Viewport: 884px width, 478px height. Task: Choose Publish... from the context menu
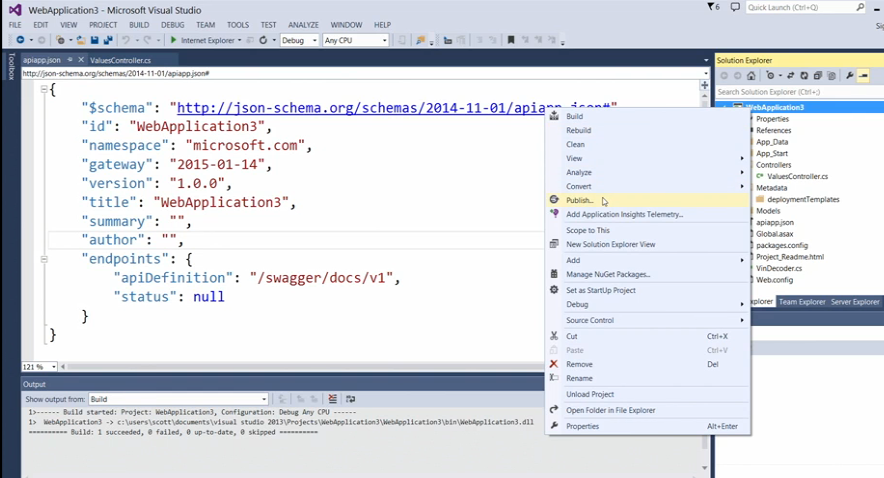click(x=580, y=200)
